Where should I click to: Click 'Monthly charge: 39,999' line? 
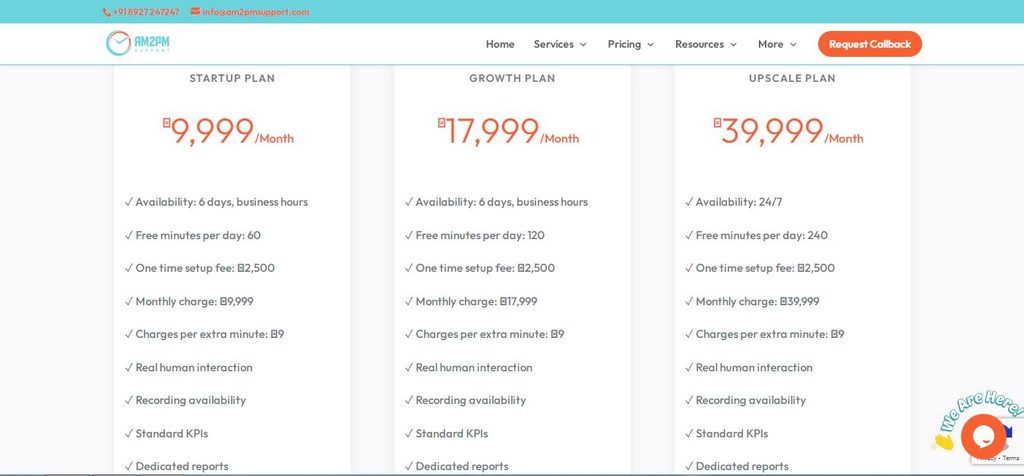[x=752, y=301]
